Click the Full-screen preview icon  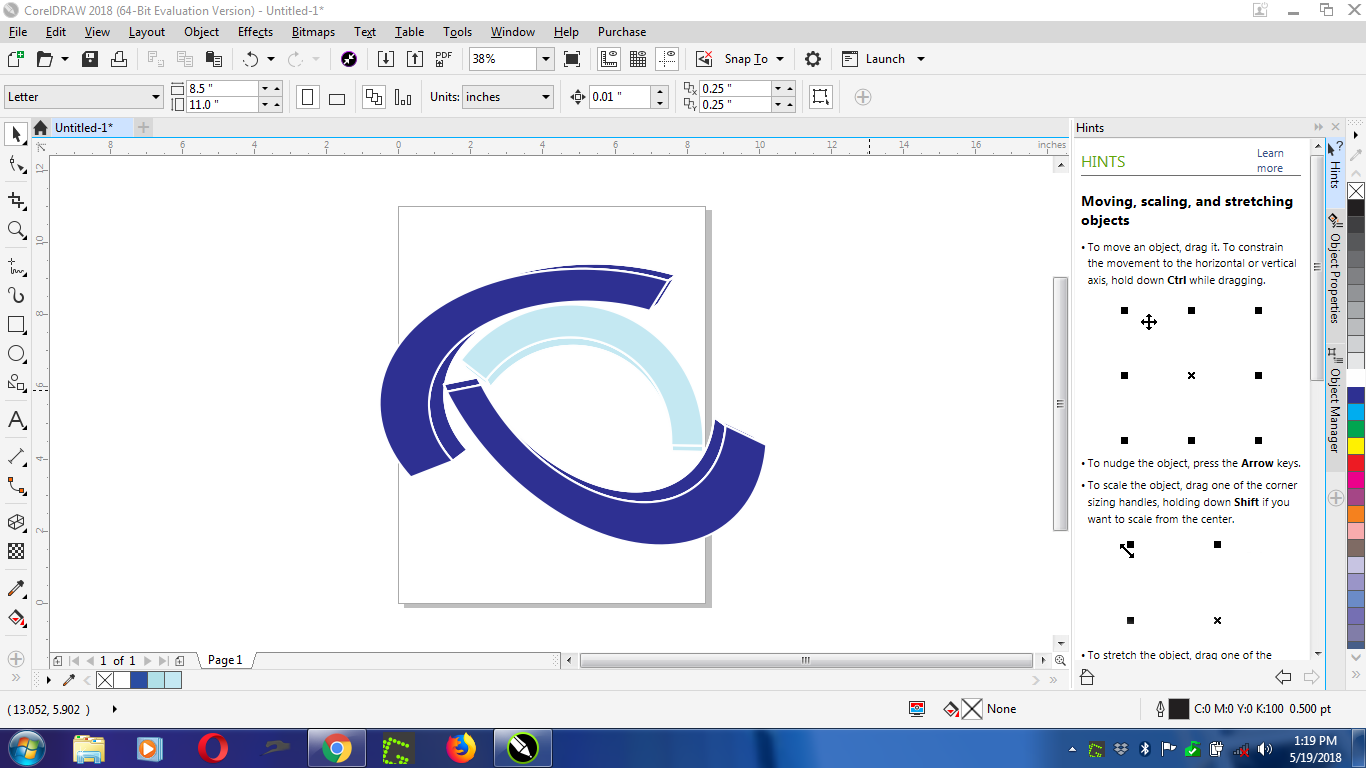click(x=572, y=59)
